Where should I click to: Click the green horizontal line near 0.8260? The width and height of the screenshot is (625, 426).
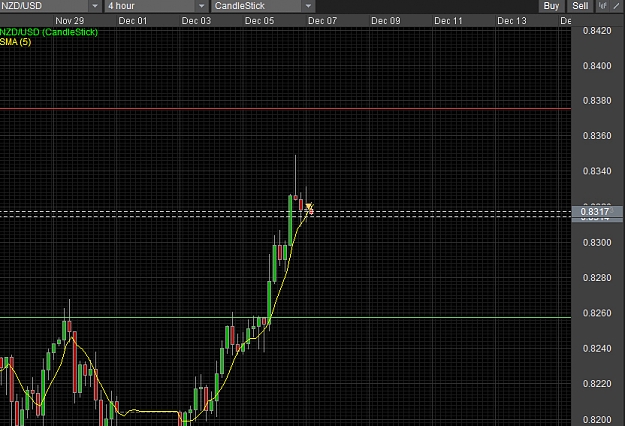(x=285, y=318)
